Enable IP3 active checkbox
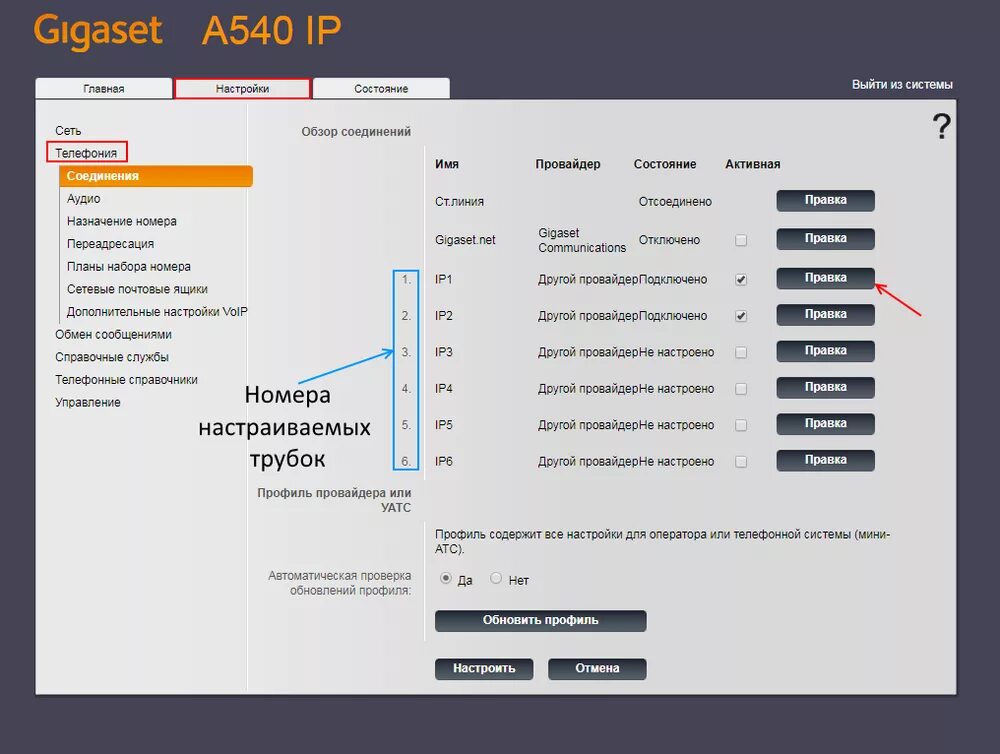 tap(740, 352)
